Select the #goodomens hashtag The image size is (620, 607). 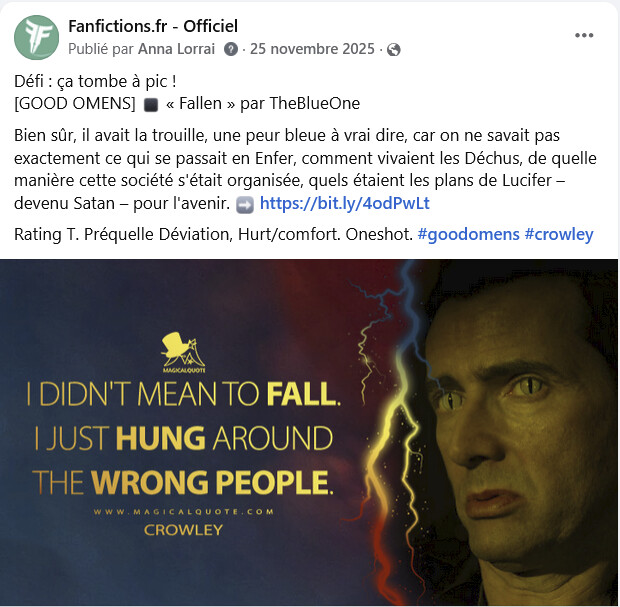[468, 234]
